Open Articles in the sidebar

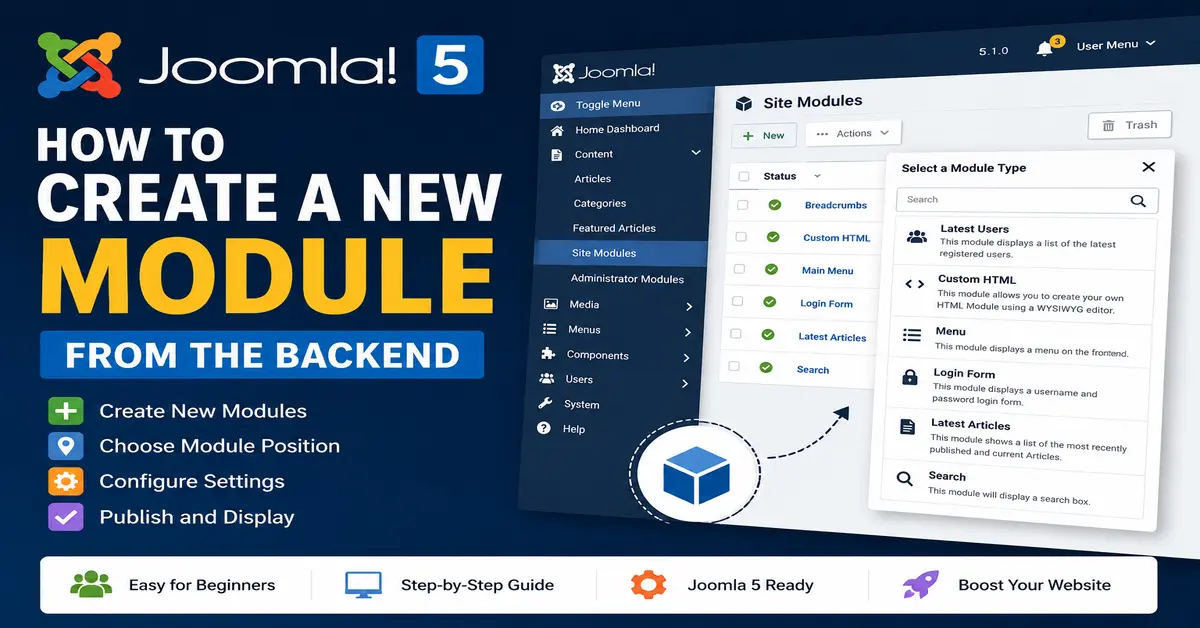click(x=592, y=179)
